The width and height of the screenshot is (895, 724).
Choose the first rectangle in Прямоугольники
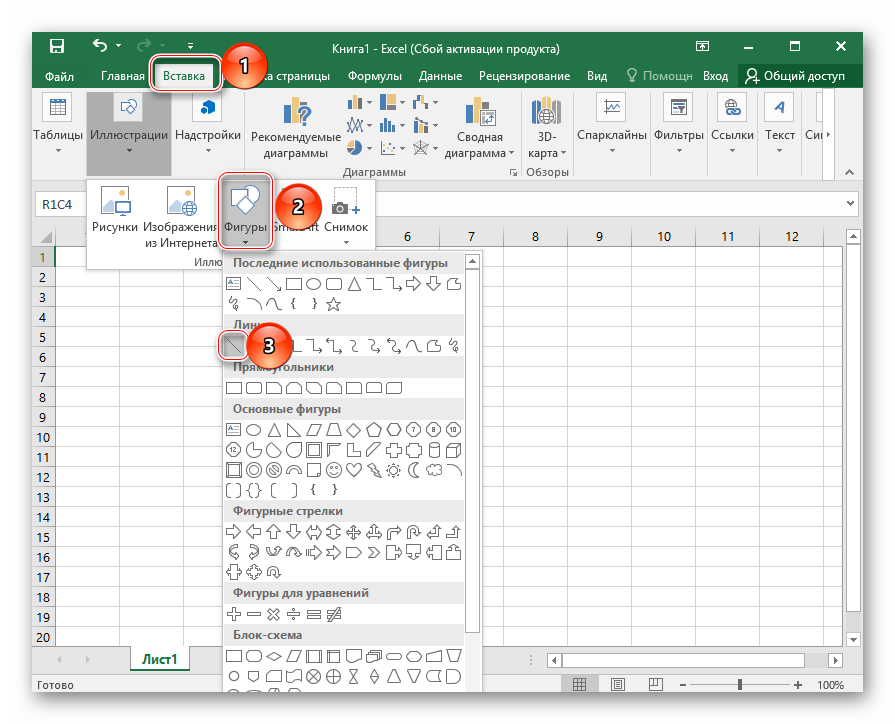(234, 388)
